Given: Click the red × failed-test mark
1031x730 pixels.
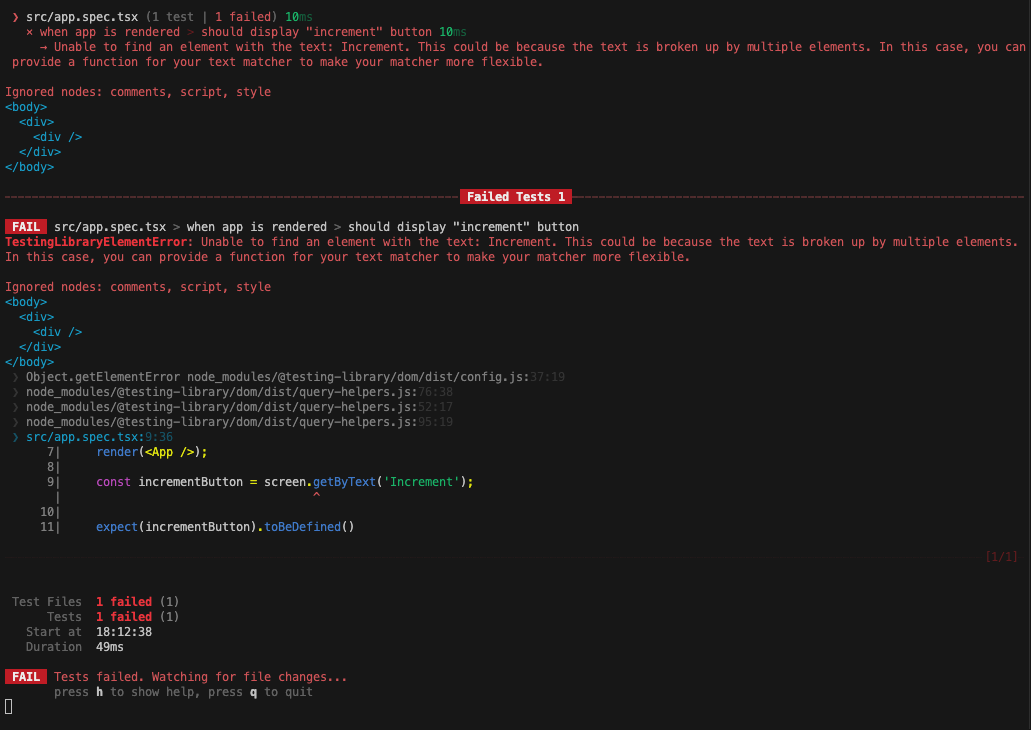Looking at the screenshot, I should (30, 32).
